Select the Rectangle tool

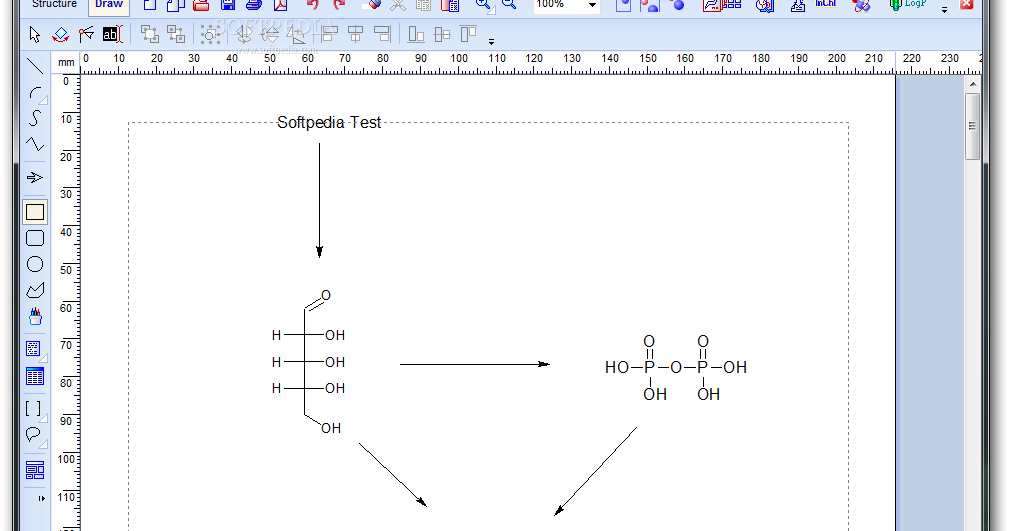pyautogui.click(x=35, y=212)
